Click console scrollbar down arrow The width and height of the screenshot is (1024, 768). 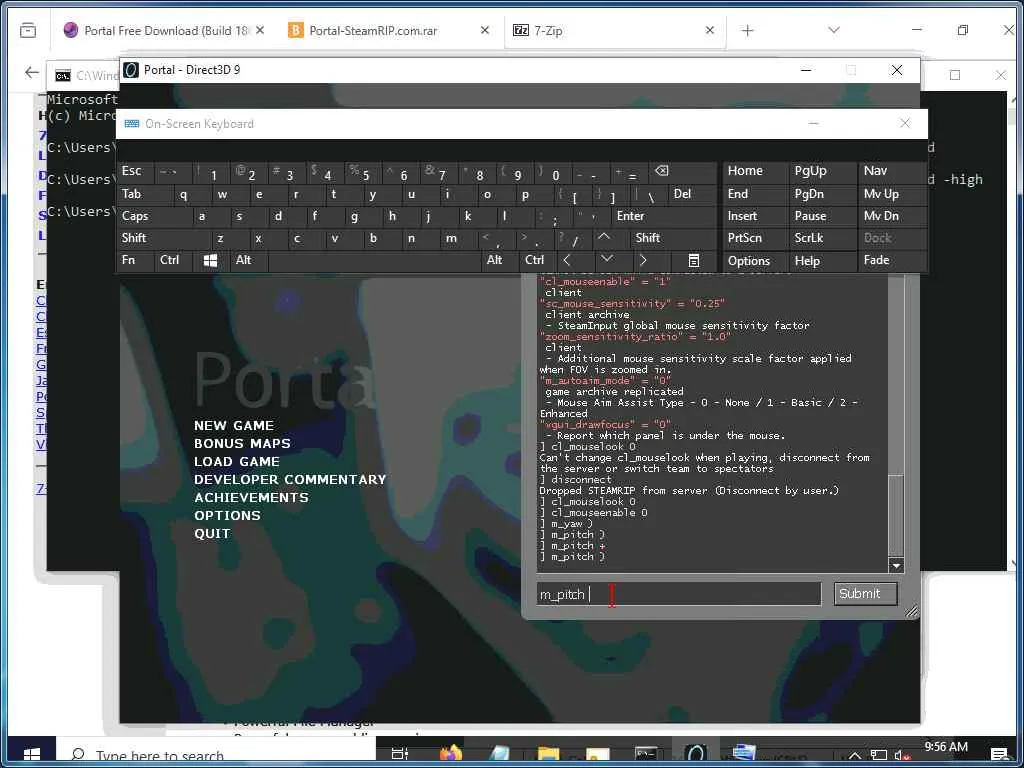click(x=896, y=566)
